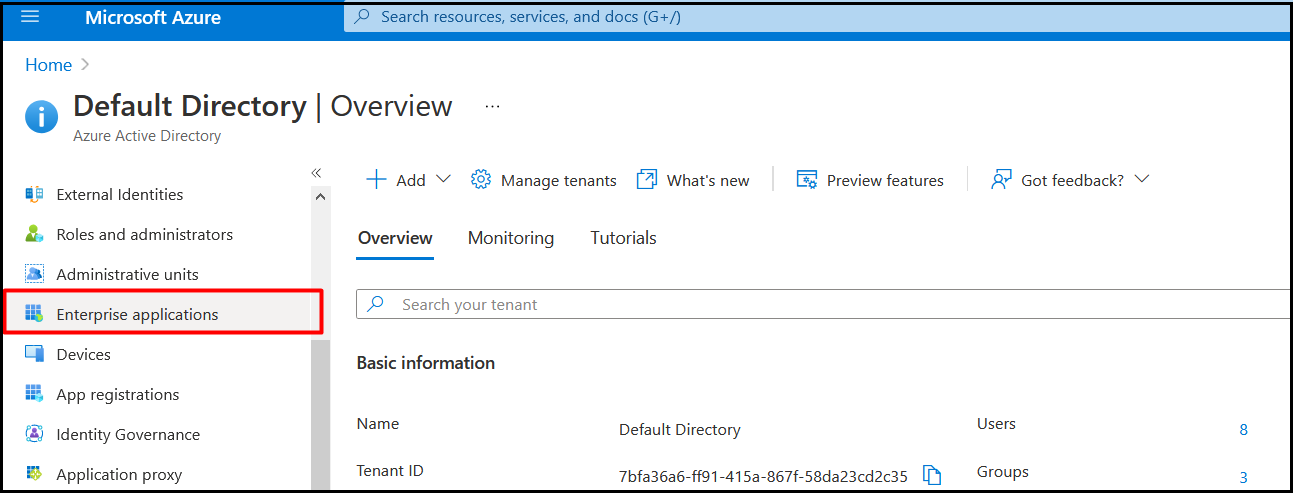This screenshot has height=493, width=1293.
Task: Open the hamburger portal menu
Action: pos(30,17)
